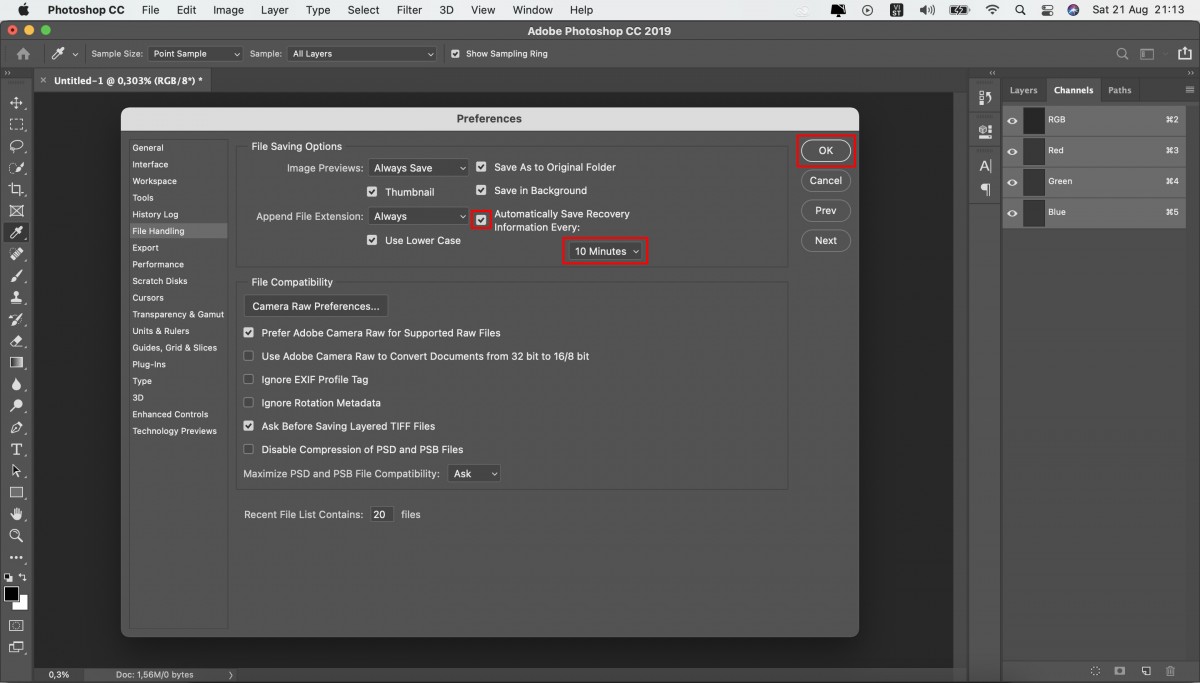Image resolution: width=1200 pixels, height=683 pixels.
Task: Select the Zoom tool
Action: coord(16,535)
